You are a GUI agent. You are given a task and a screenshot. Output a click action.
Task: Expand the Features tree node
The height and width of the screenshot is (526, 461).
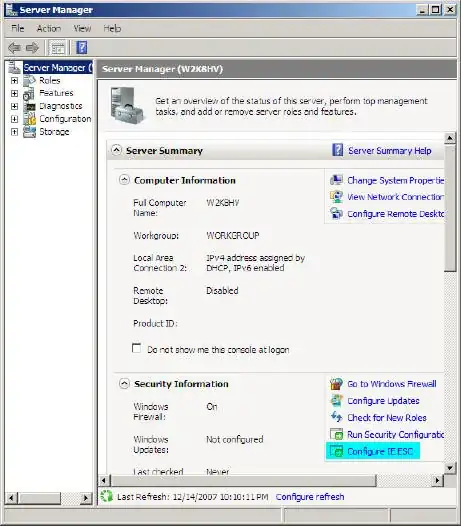coord(14,93)
